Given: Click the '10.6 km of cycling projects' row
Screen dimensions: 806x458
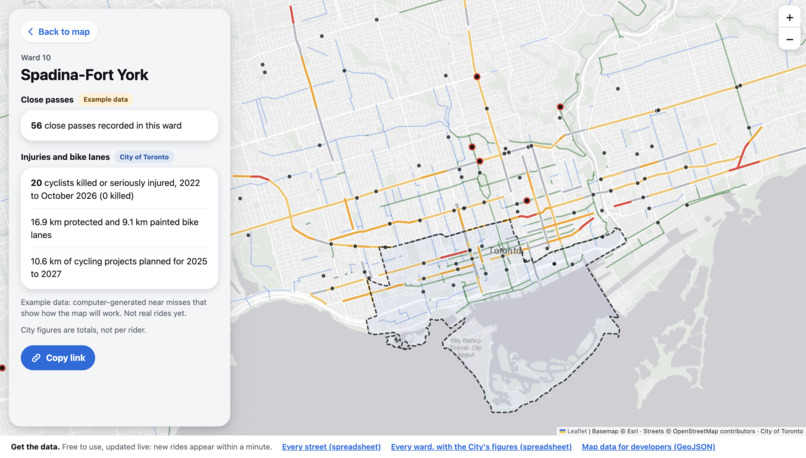Looking at the screenshot, I should click(x=119, y=267).
